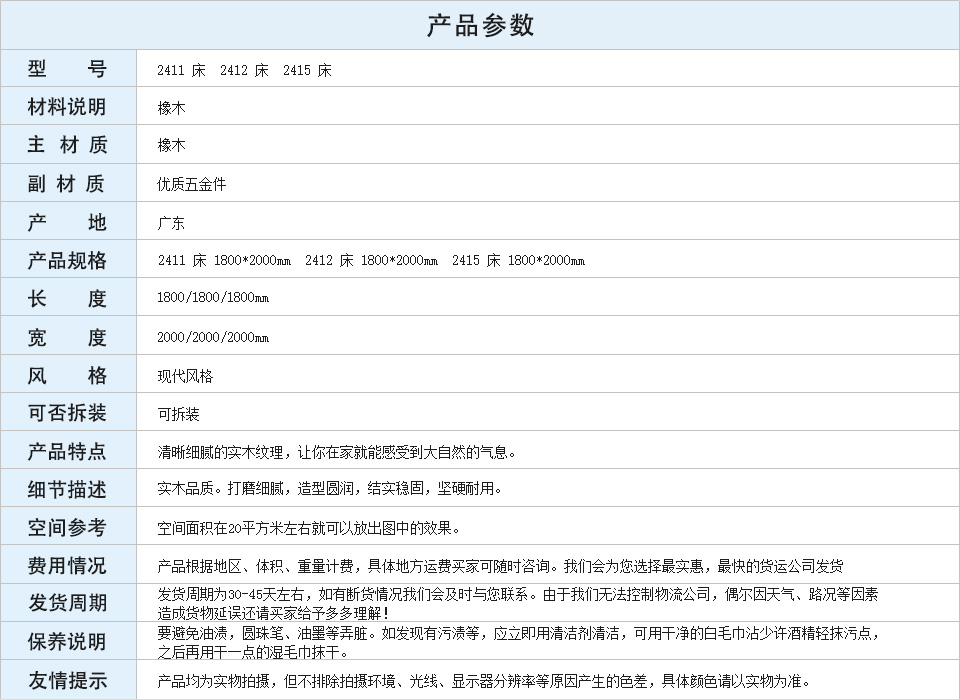Viewport: 960px width, 700px height.
Task: Click the 空间面积在20平方米 text
Action: click(x=309, y=528)
